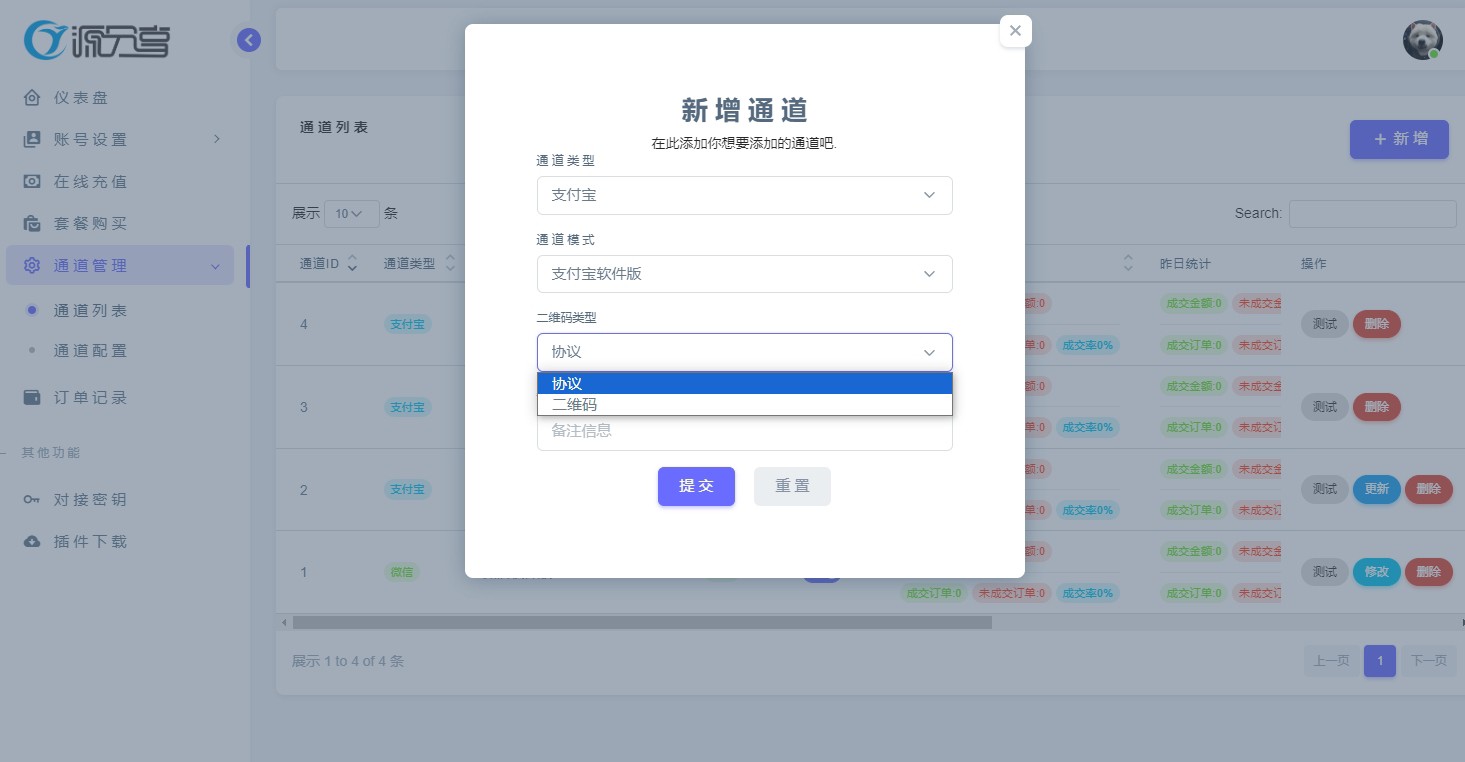Click the 展示 1 to 4 of 4 条 text

coord(348,661)
